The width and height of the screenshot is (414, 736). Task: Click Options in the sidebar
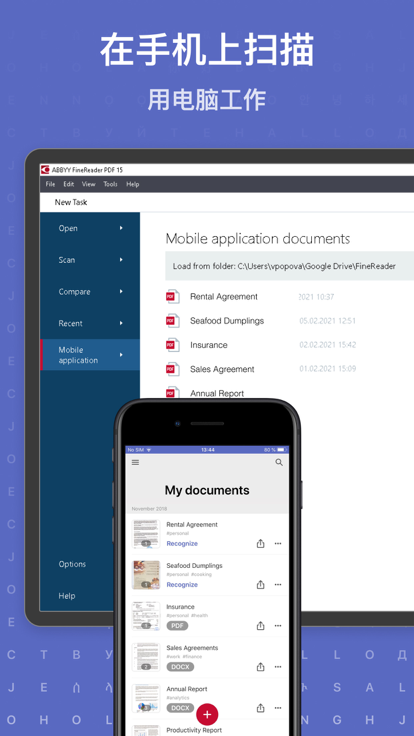pos(72,564)
